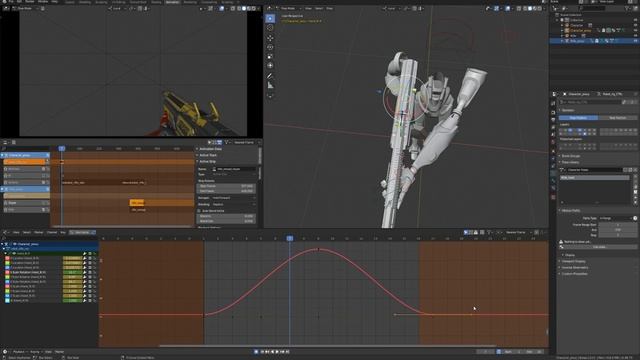Select the Move tool in 3D viewport
Image resolution: width=640 pixels, height=360 pixels.
(x=270, y=38)
